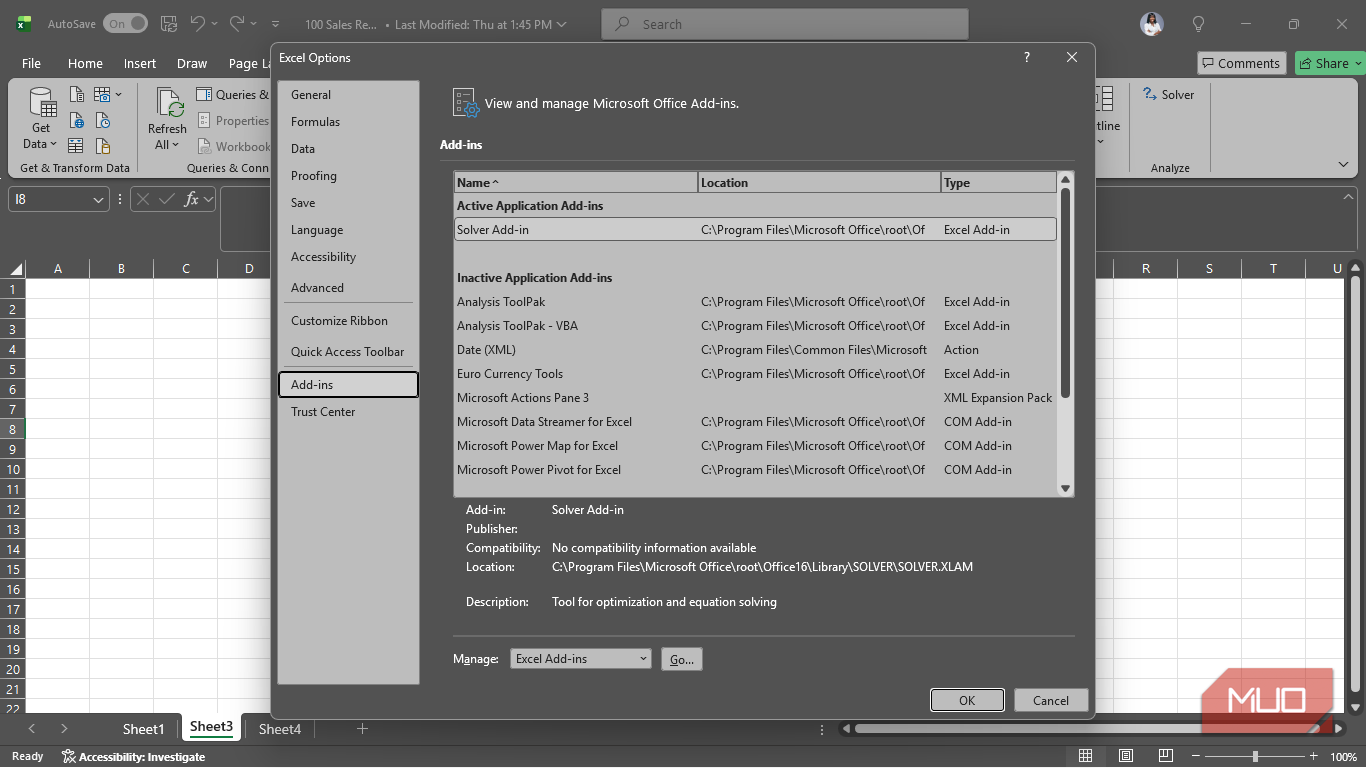Collapse the ribbon with chevron

1343,165
